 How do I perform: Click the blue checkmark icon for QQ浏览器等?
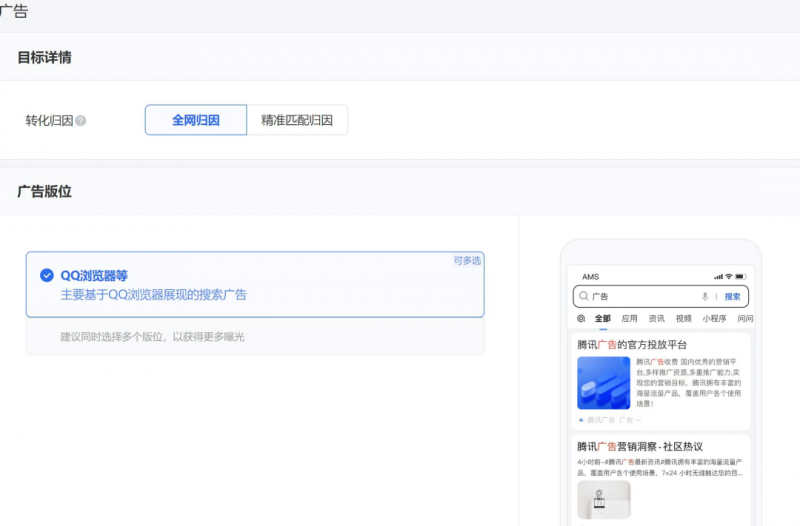point(46,276)
